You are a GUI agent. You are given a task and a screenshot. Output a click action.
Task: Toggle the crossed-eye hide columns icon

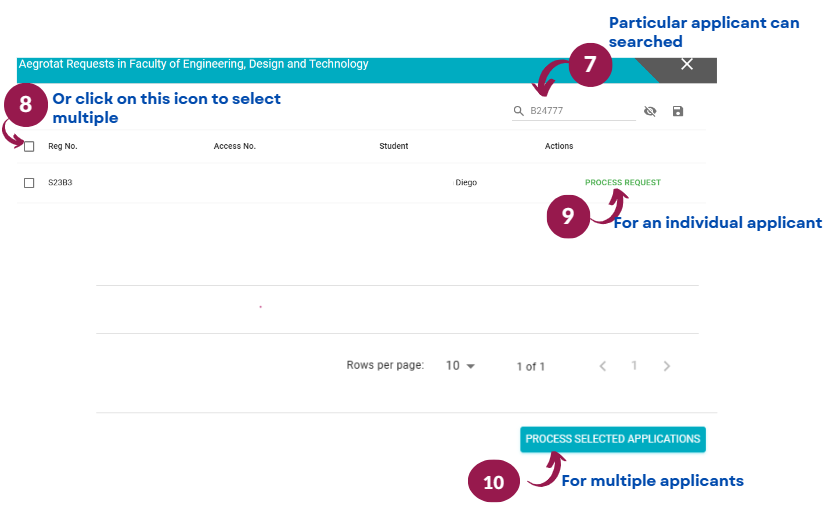tap(650, 111)
